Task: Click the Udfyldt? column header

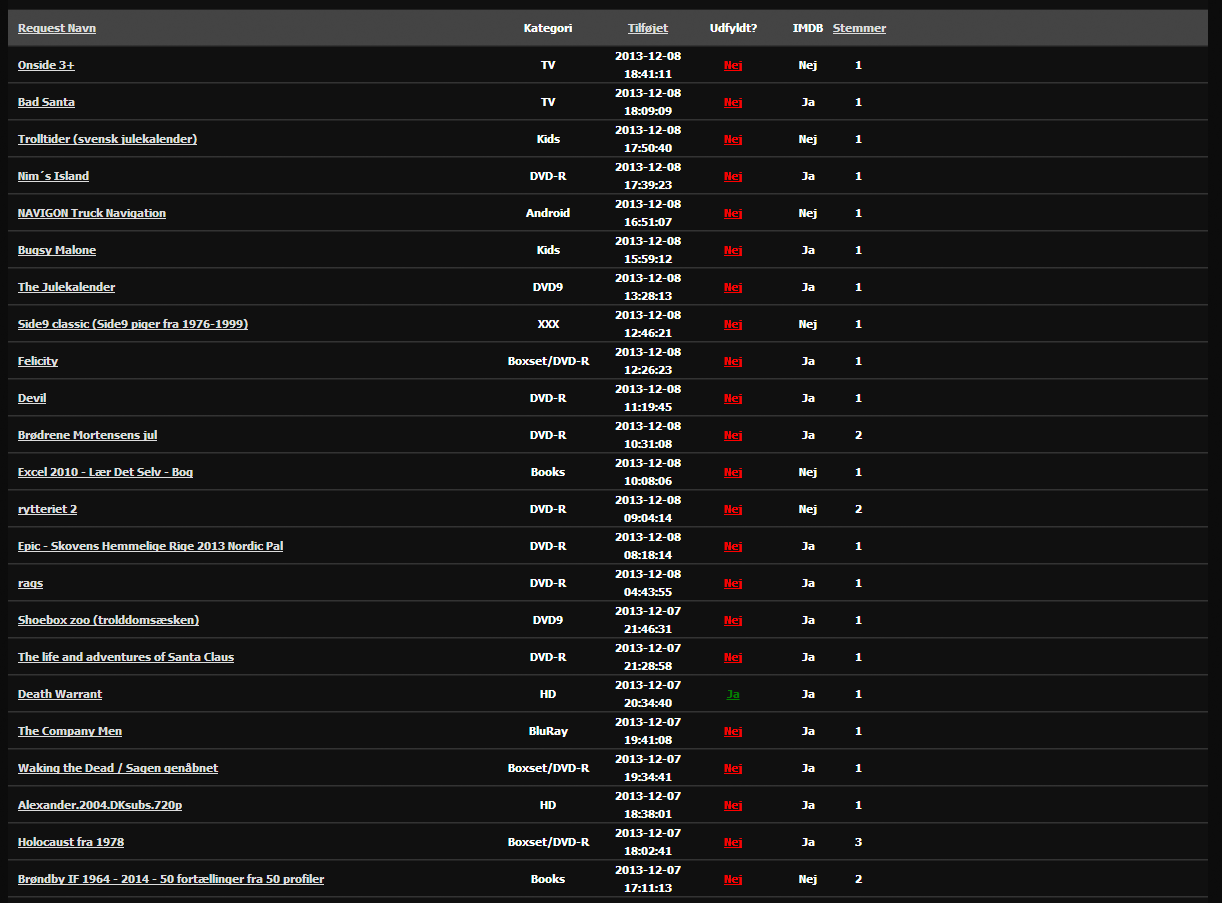Action: pos(733,28)
